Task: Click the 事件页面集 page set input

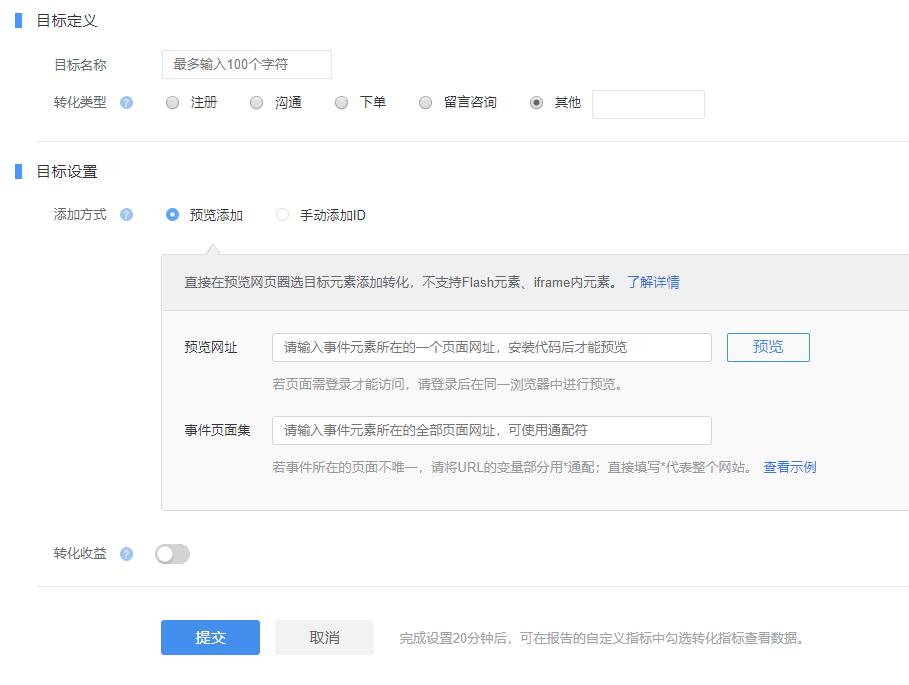Action: [x=490, y=430]
